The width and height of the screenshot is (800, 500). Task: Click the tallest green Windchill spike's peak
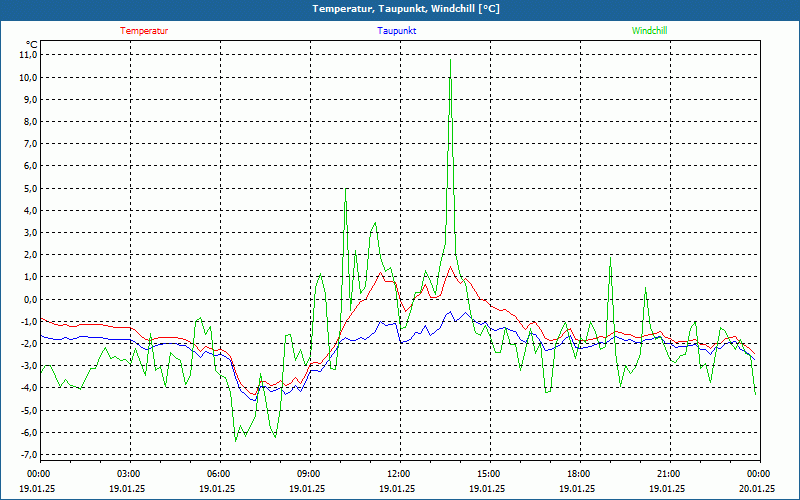click(x=450, y=60)
